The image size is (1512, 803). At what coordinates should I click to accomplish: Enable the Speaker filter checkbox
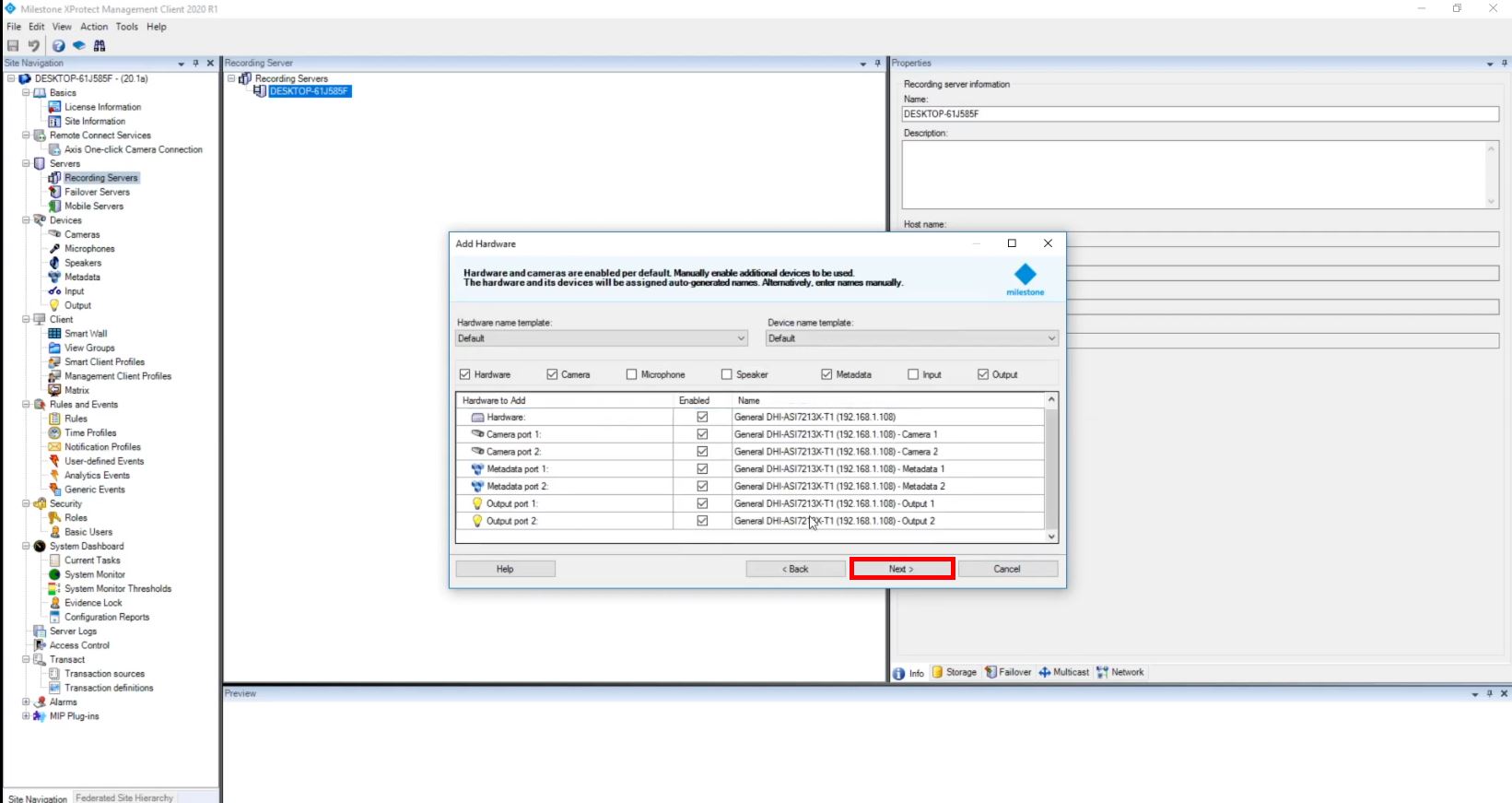726,374
